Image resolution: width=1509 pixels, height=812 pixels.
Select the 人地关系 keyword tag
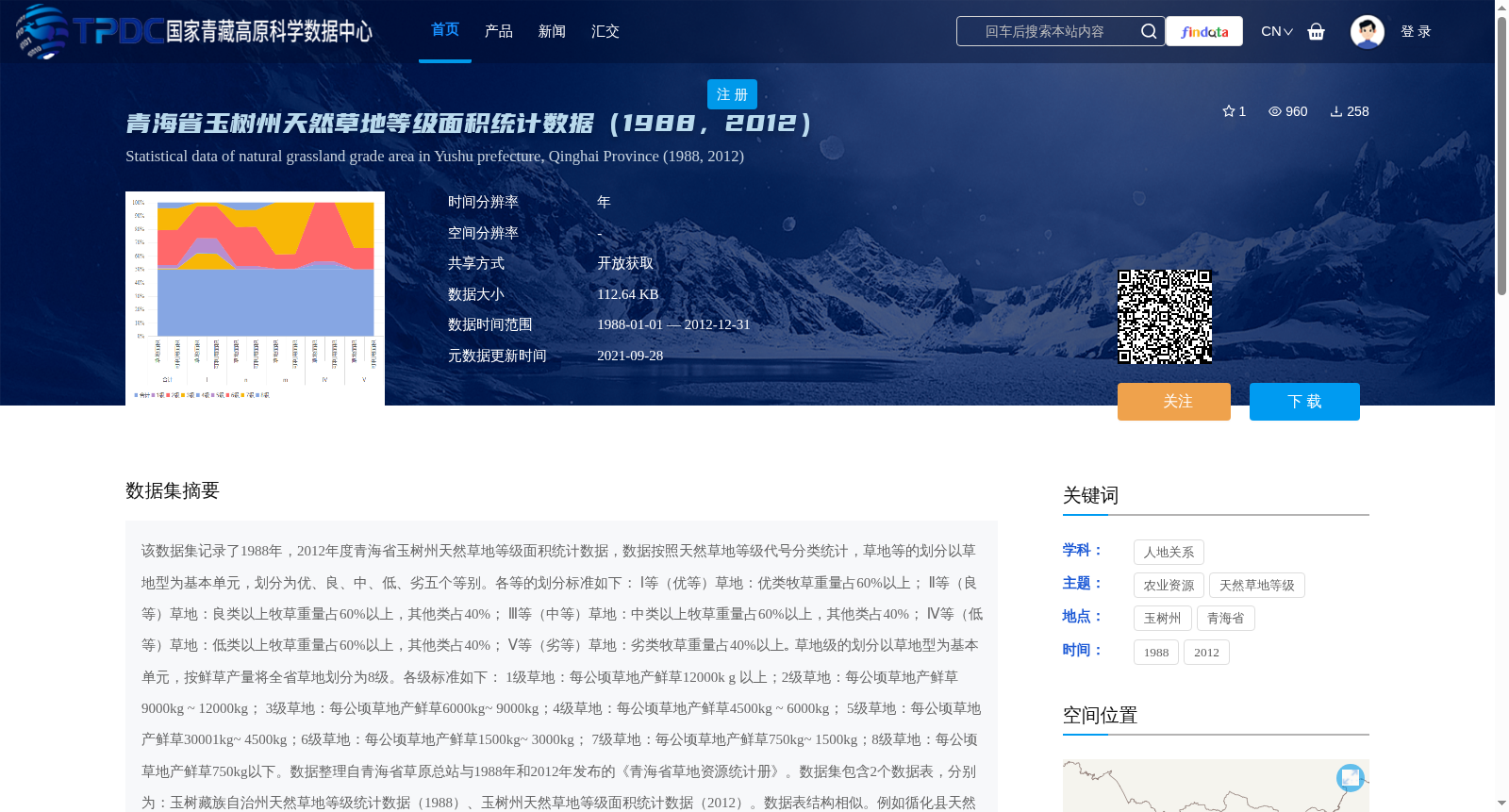(x=1169, y=553)
